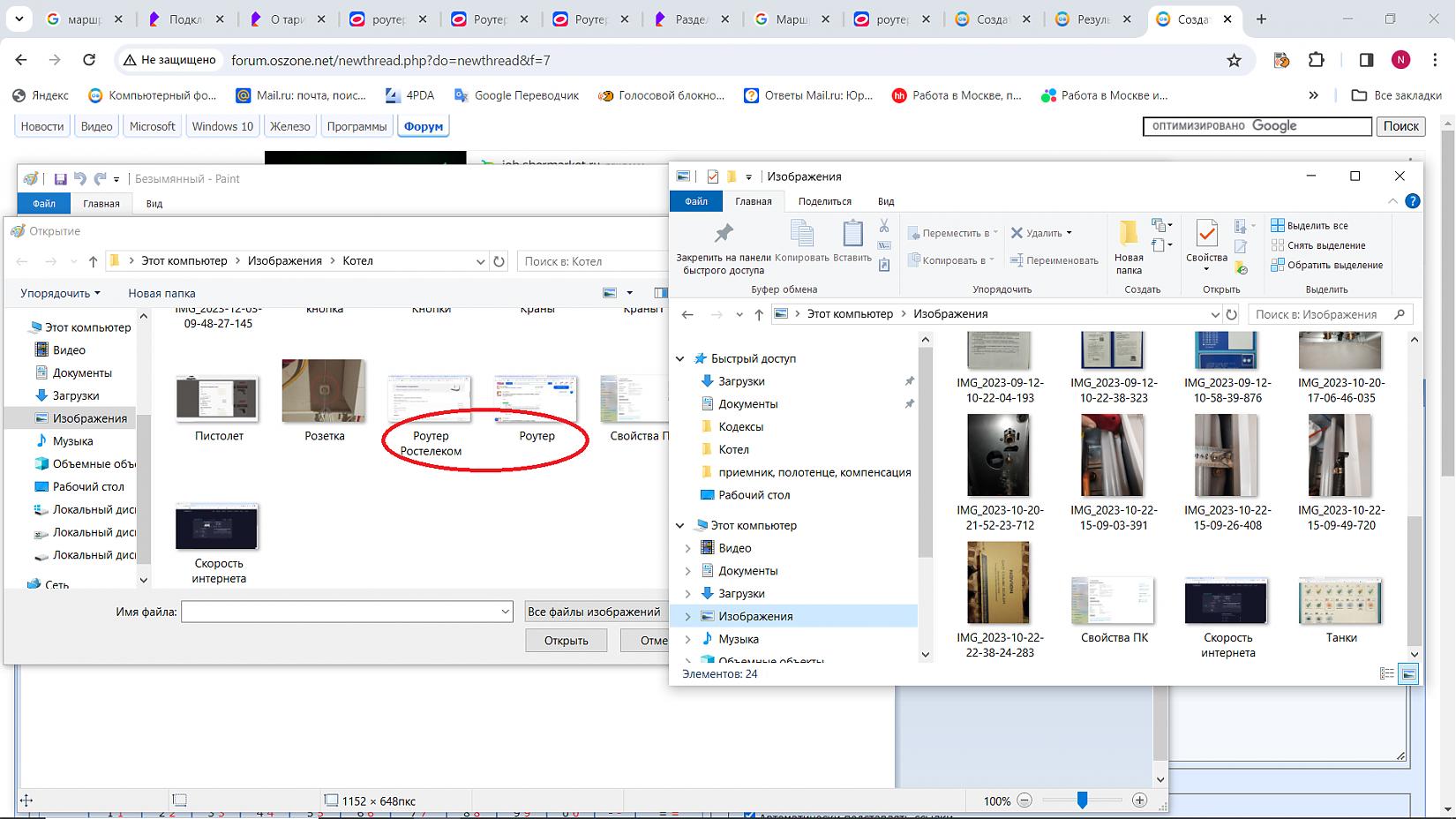Switch Explorer to large thumbnails view

coord(1408,674)
